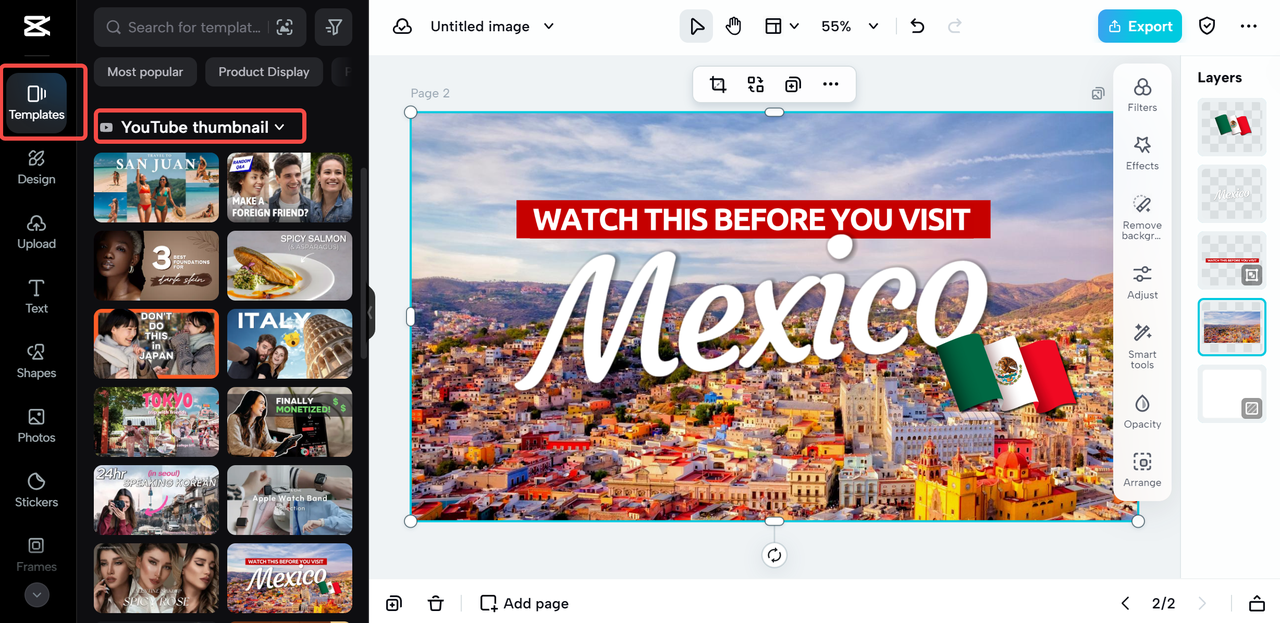Click Add page button

[525, 603]
